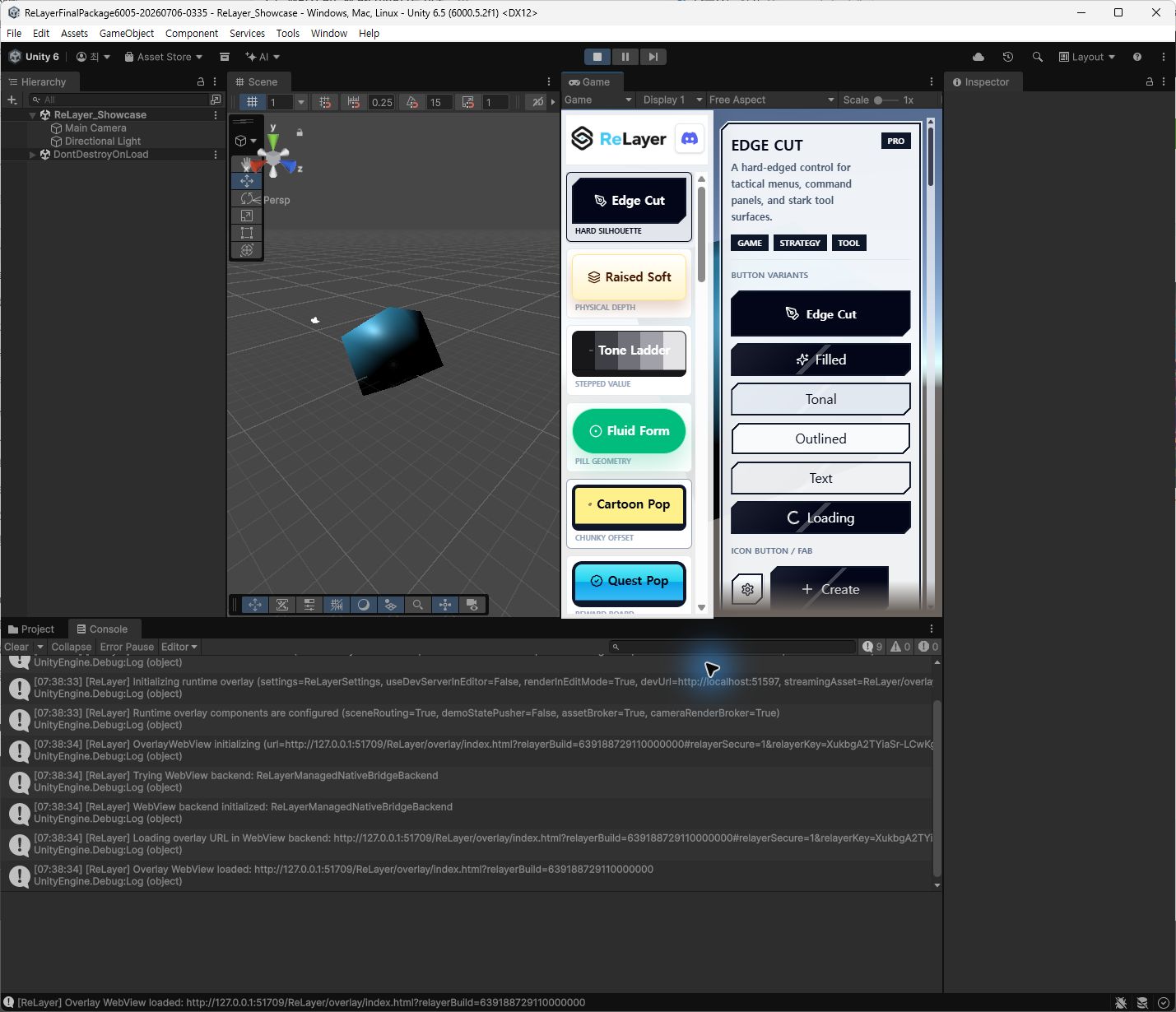Screen dimensions: 1176x1012
Task: Switch to the Project tab
Action: pos(31,629)
